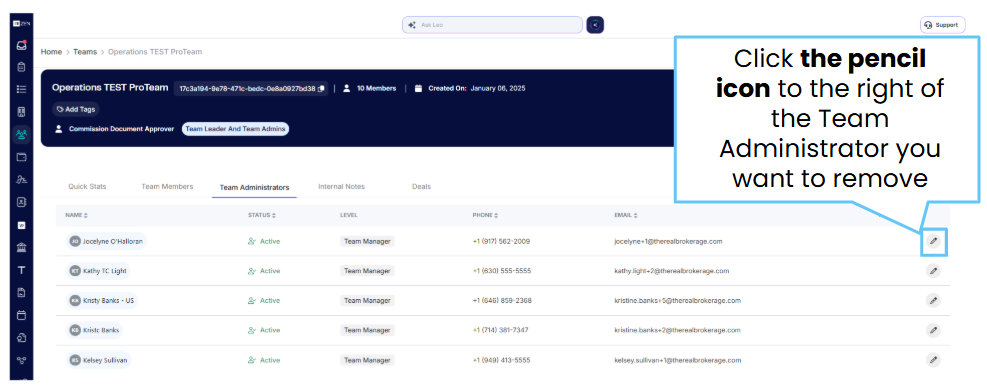This screenshot has width=987, height=389.
Task: Open the Deals tab
Action: [421, 186]
